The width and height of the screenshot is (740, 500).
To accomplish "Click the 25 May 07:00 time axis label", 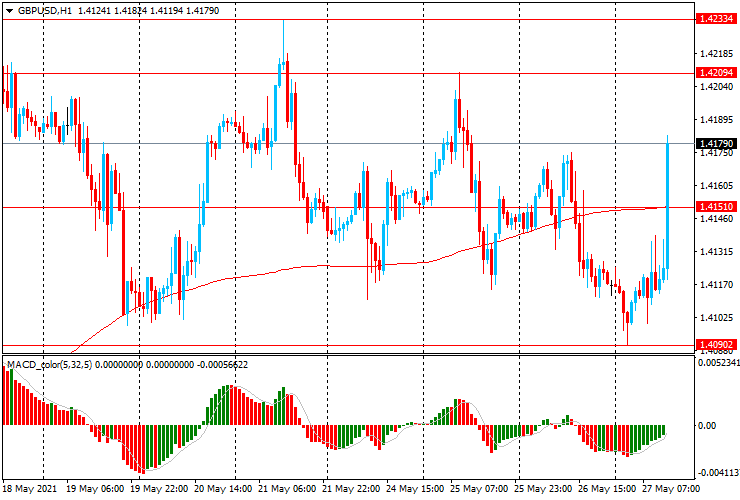I will pos(479,488).
